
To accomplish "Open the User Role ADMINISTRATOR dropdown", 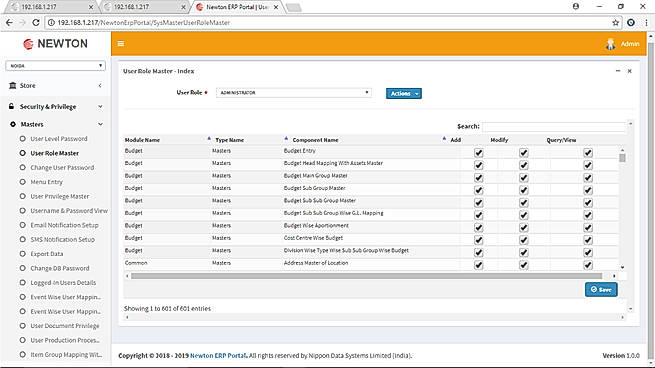I will 294,93.
